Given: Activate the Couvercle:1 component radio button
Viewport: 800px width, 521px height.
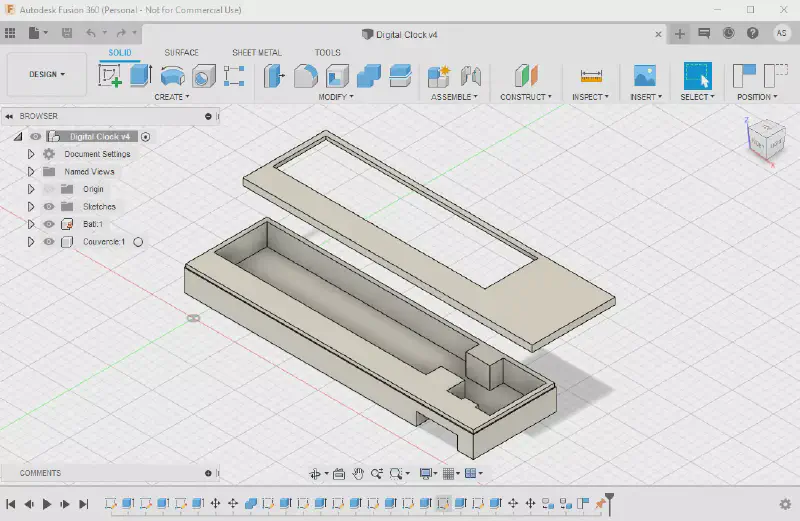Looking at the screenshot, I should (138, 242).
